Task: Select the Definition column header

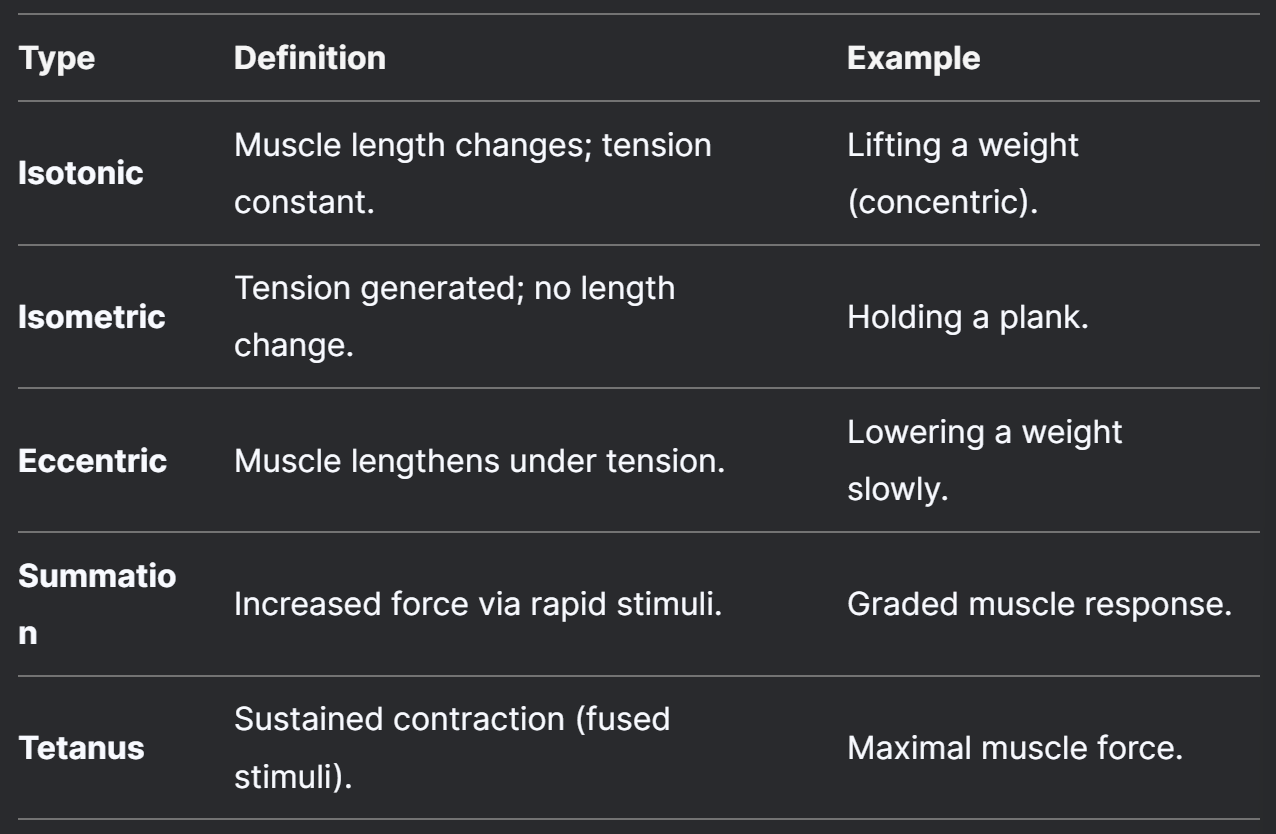Action: (310, 59)
